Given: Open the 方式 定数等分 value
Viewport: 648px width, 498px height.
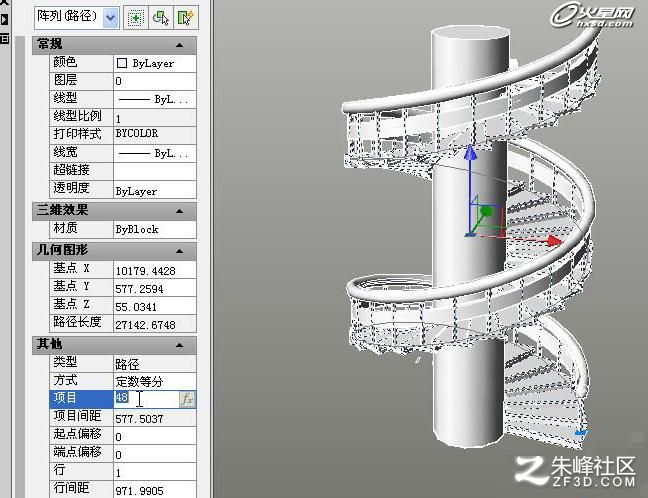Looking at the screenshot, I should [x=155, y=381].
